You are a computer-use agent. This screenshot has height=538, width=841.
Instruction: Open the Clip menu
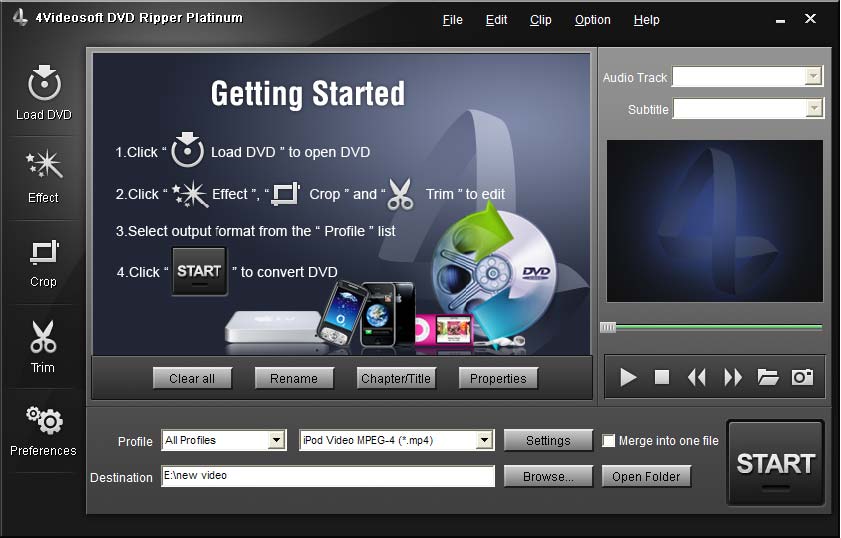click(540, 20)
